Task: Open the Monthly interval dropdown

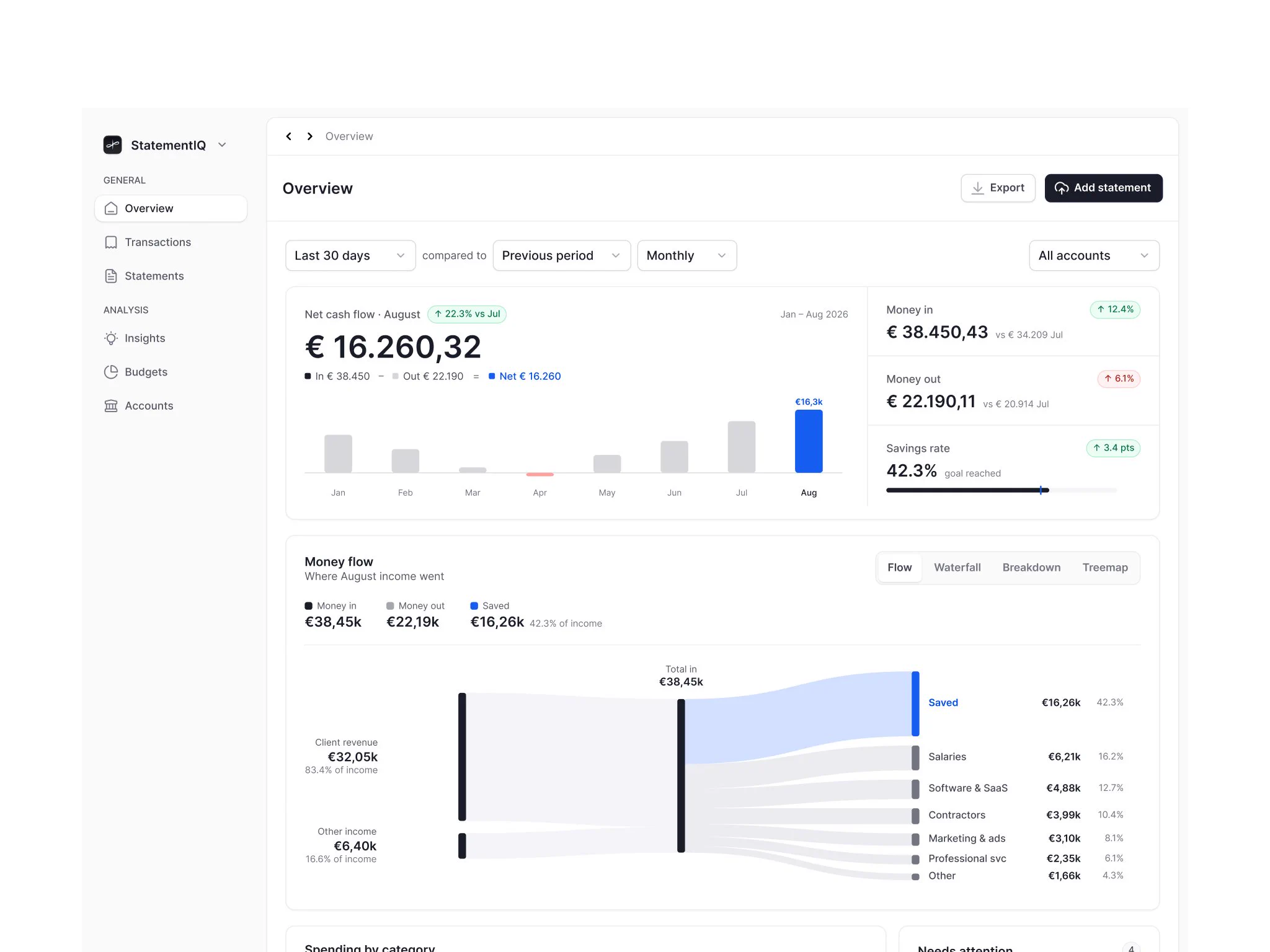Action: (x=686, y=255)
